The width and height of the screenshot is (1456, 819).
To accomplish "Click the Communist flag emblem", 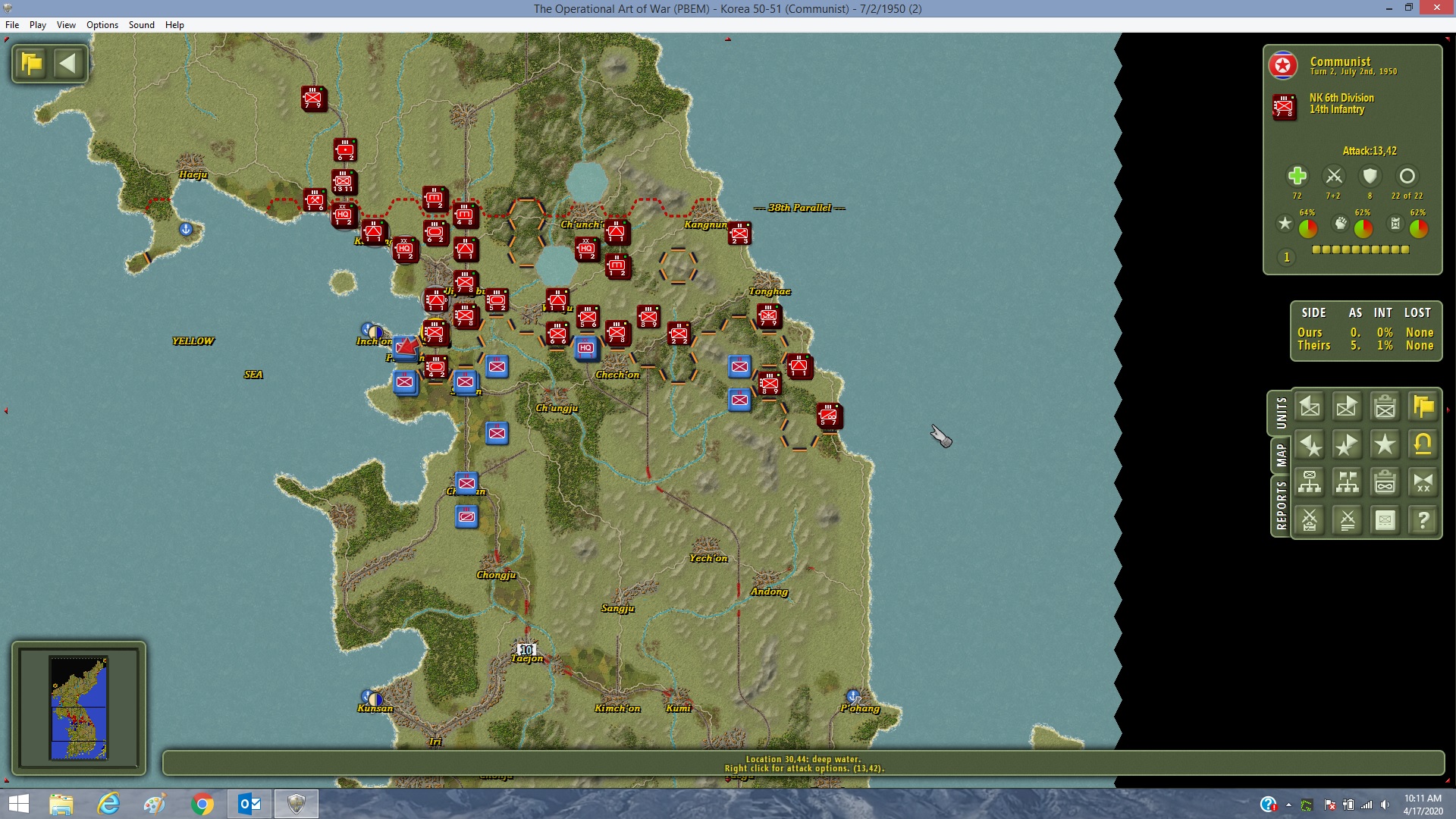I will [x=1283, y=66].
